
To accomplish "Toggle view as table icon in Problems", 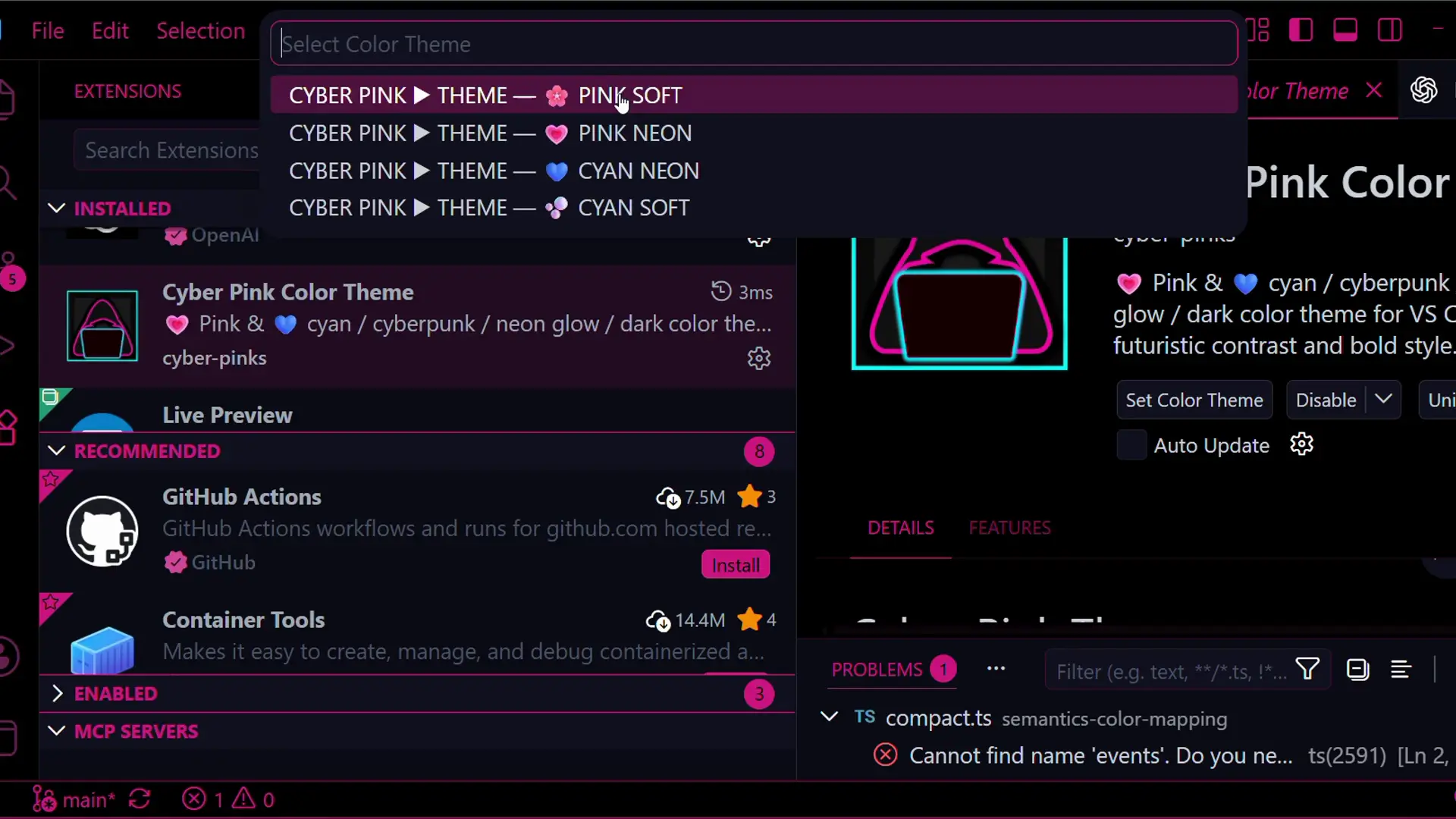I will click(1401, 670).
